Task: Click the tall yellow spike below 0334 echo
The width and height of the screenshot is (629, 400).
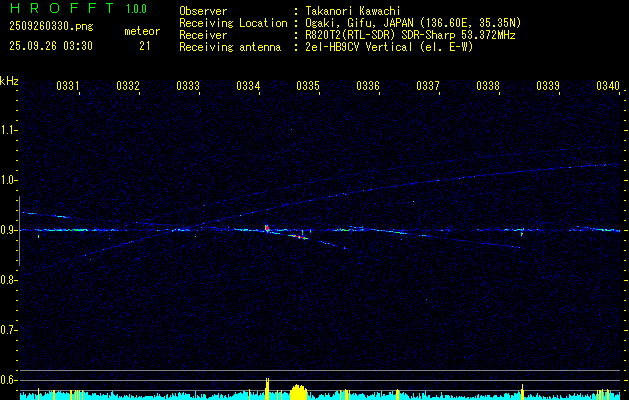Action: click(x=267, y=389)
